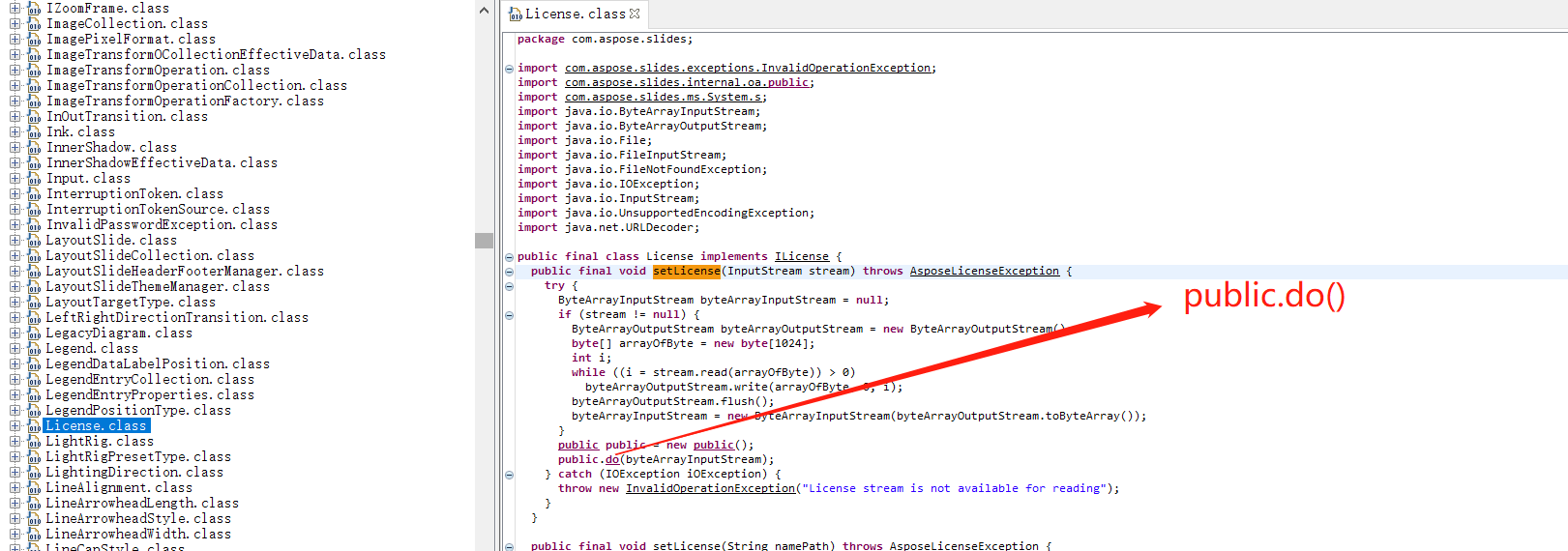This screenshot has width=1568, height=551.
Task: Click the file icon on the License.class tab
Action: [x=516, y=14]
